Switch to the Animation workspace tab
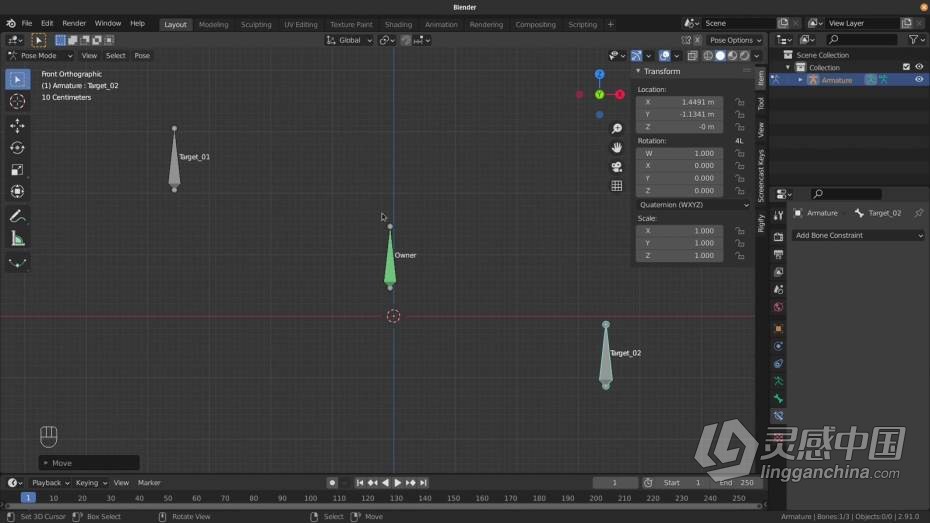 441,24
